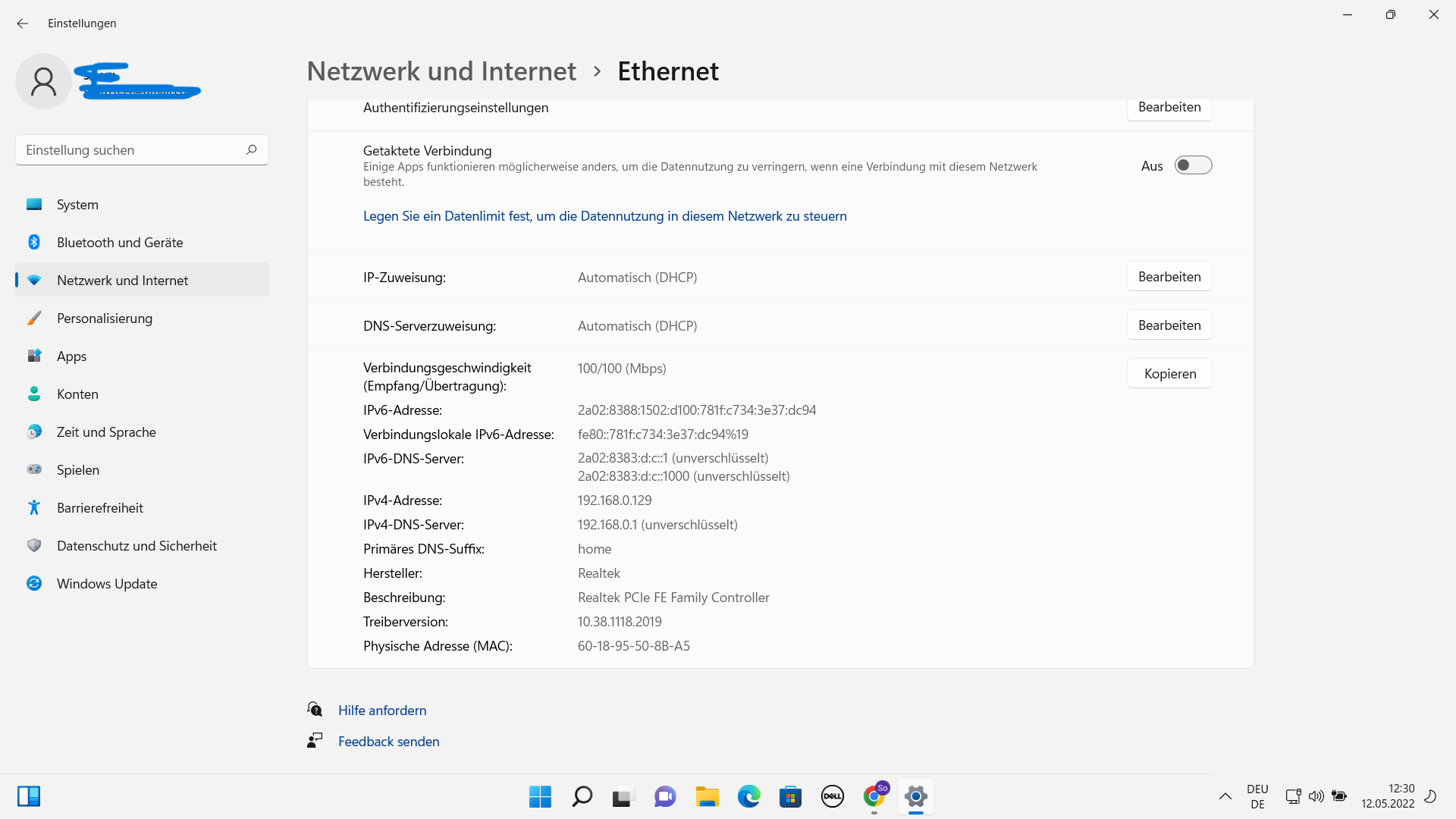Viewport: 1456px width, 819px height.
Task: Open Microsoft Edge from taskbar
Action: point(748,796)
